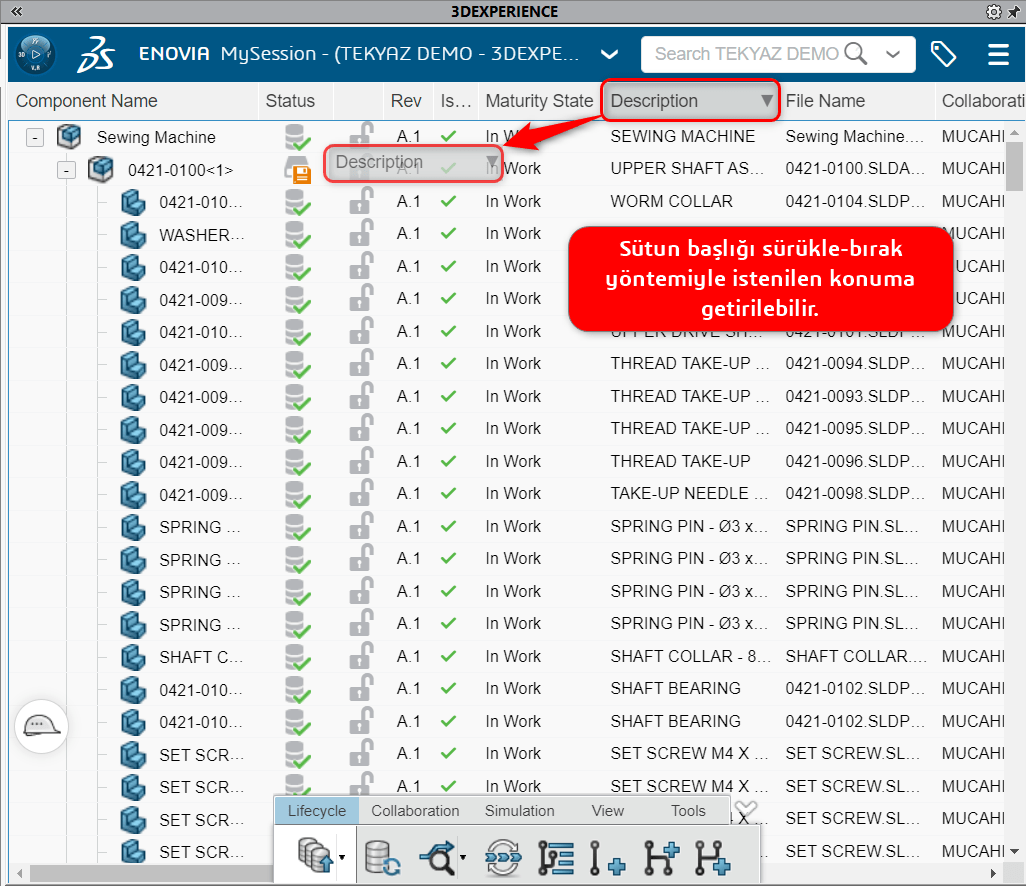This screenshot has width=1026, height=886.
Task: Click the database reload icon
Action: point(382,857)
